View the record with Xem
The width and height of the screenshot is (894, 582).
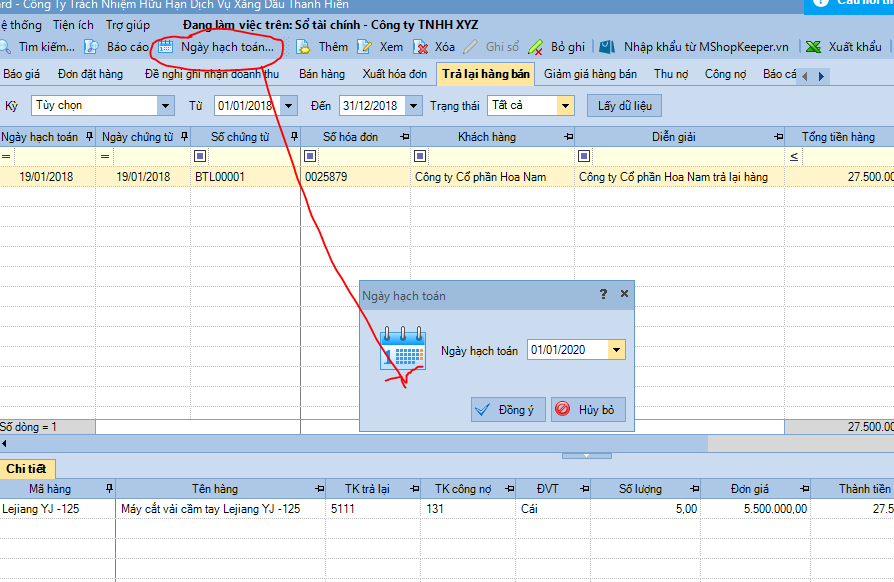pyautogui.click(x=380, y=47)
